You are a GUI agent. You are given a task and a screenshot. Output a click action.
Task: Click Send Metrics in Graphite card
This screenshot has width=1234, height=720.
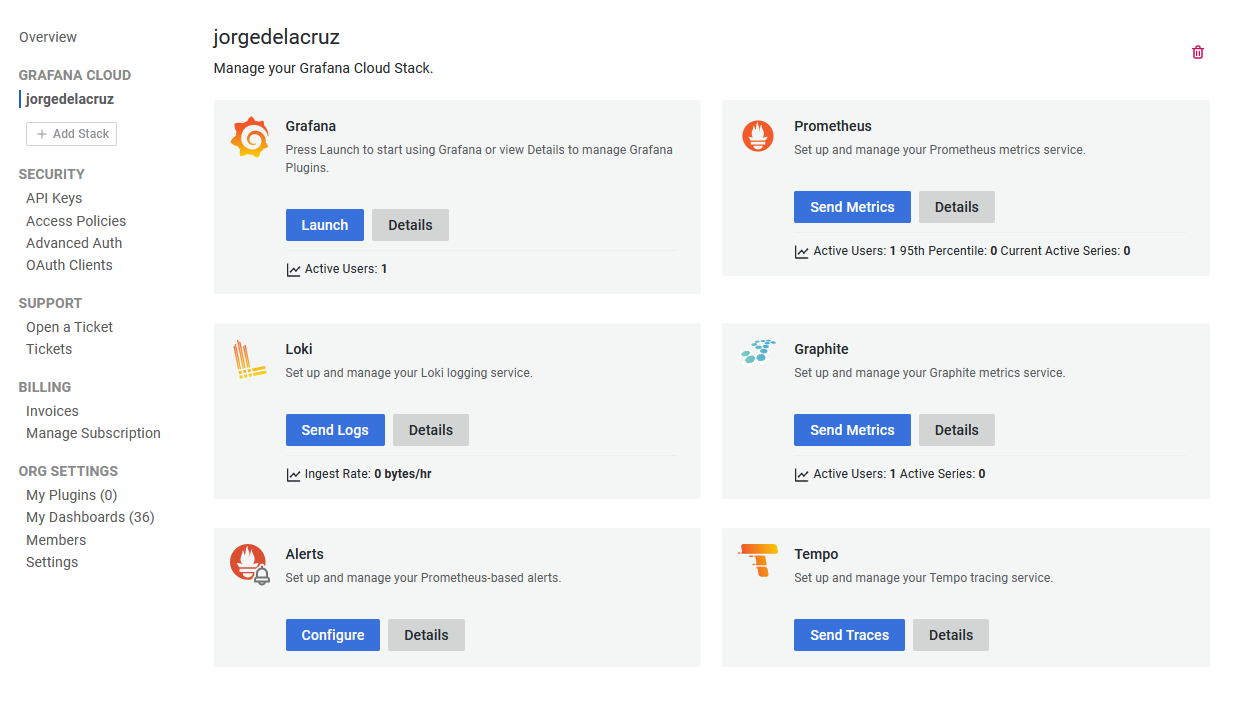pyautogui.click(x=852, y=430)
